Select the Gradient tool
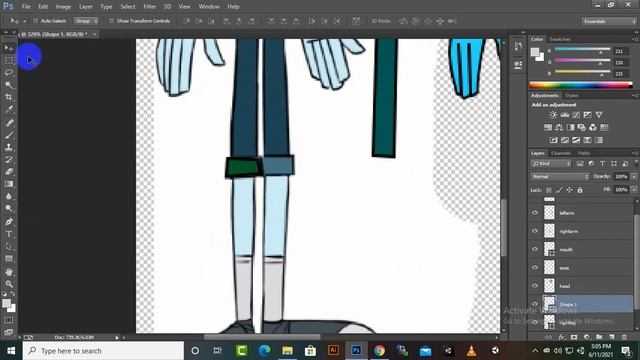 [x=9, y=184]
